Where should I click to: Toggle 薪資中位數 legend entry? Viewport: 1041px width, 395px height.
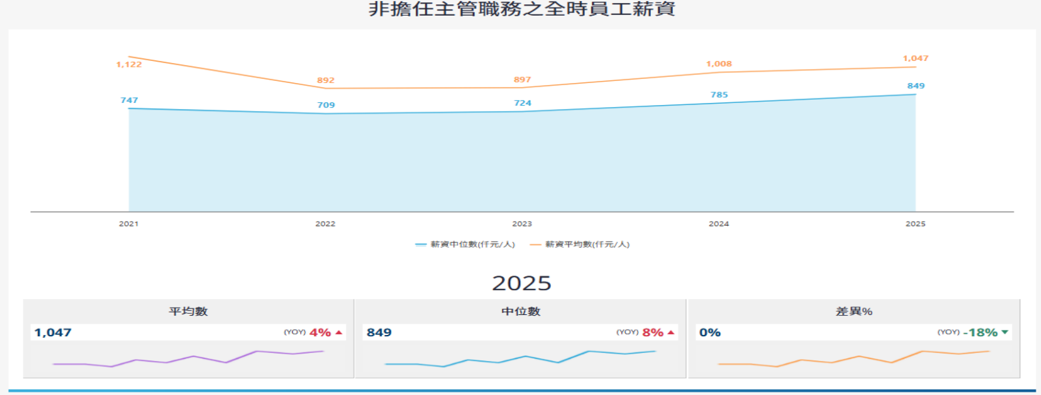pos(465,244)
